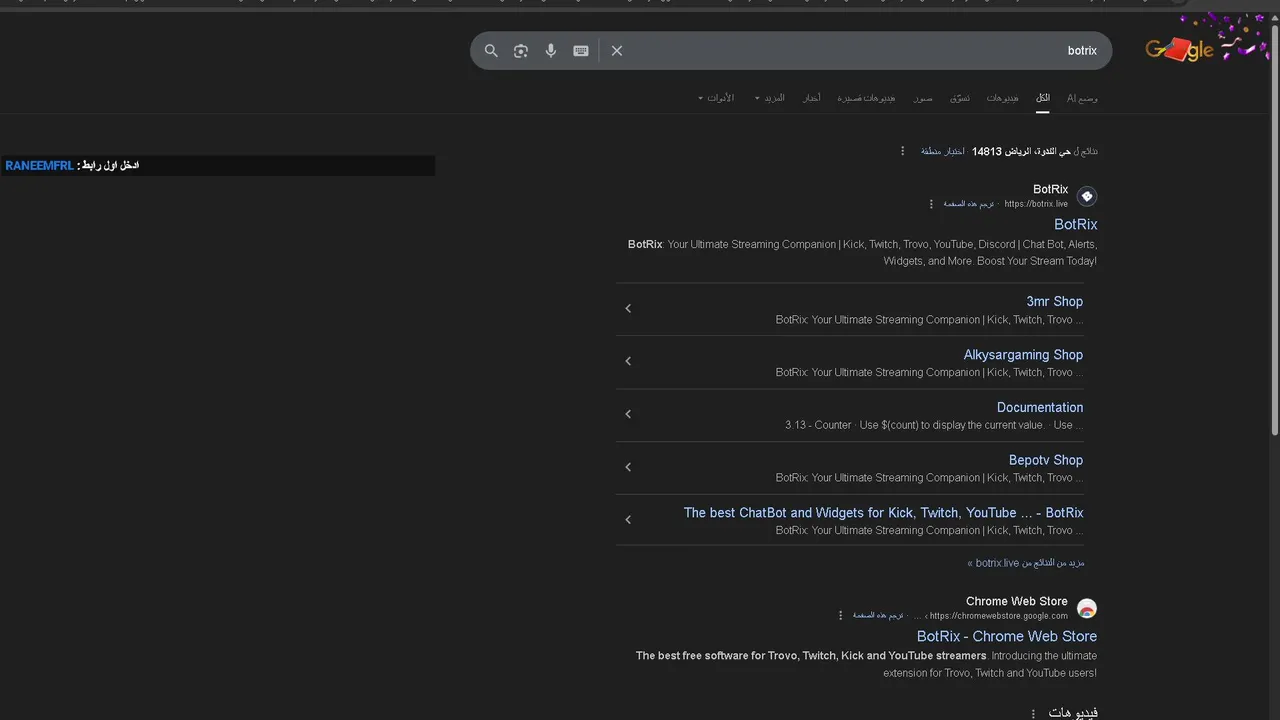Click the Chrome Web Store favicon
Viewport: 1280px width, 720px height.
1087,608
